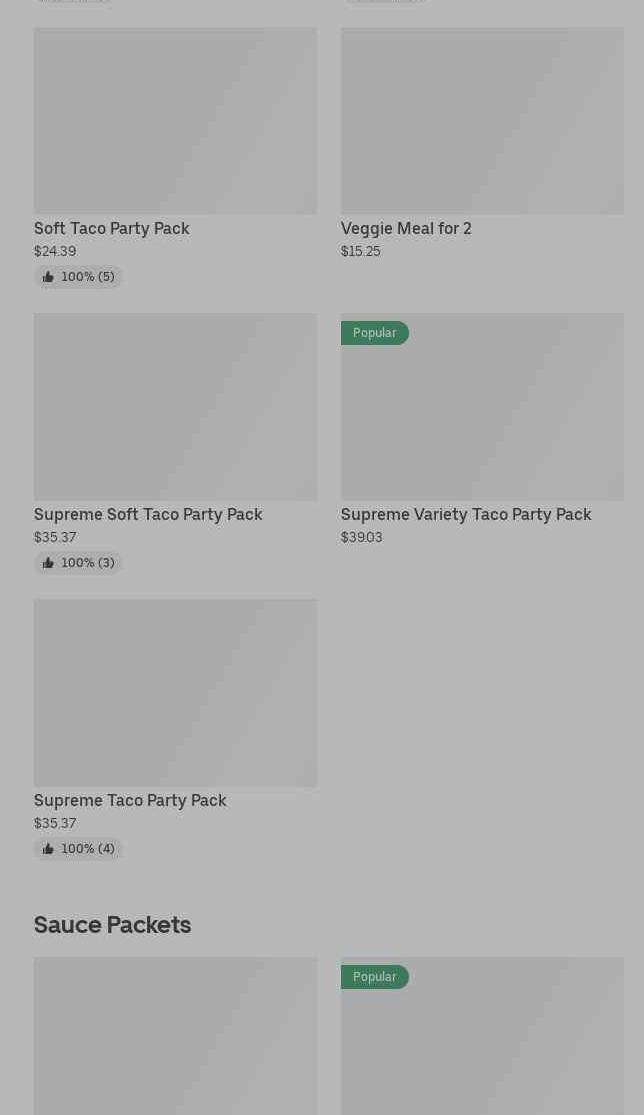Click Supreme Variety Taco Party Pack title
Viewport: 644px width, 1115px height.
466,514
